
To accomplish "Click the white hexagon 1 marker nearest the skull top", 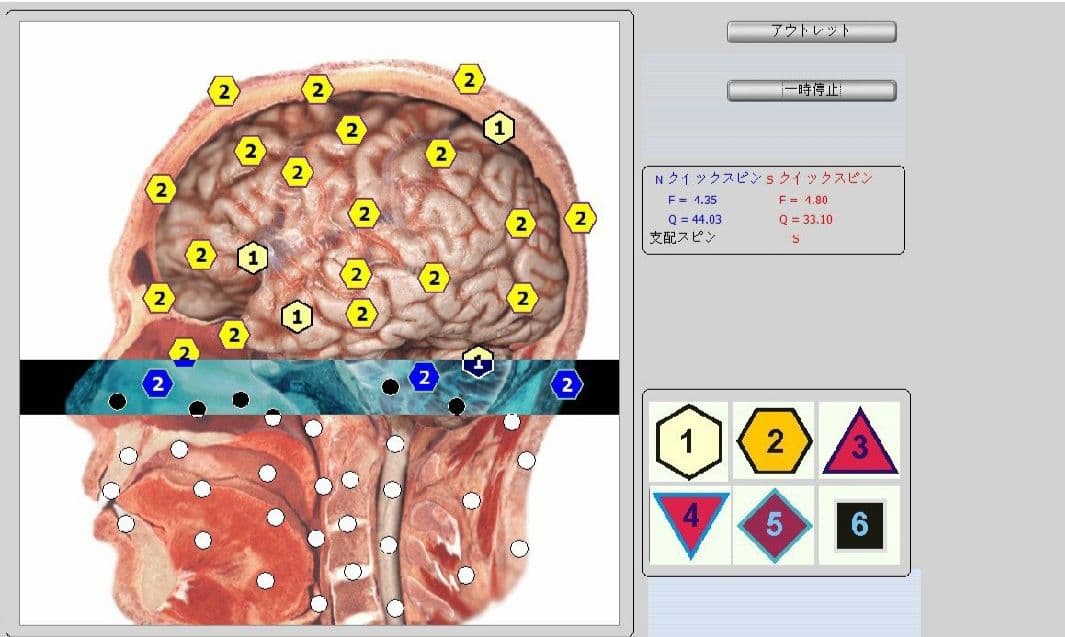I will (499, 128).
